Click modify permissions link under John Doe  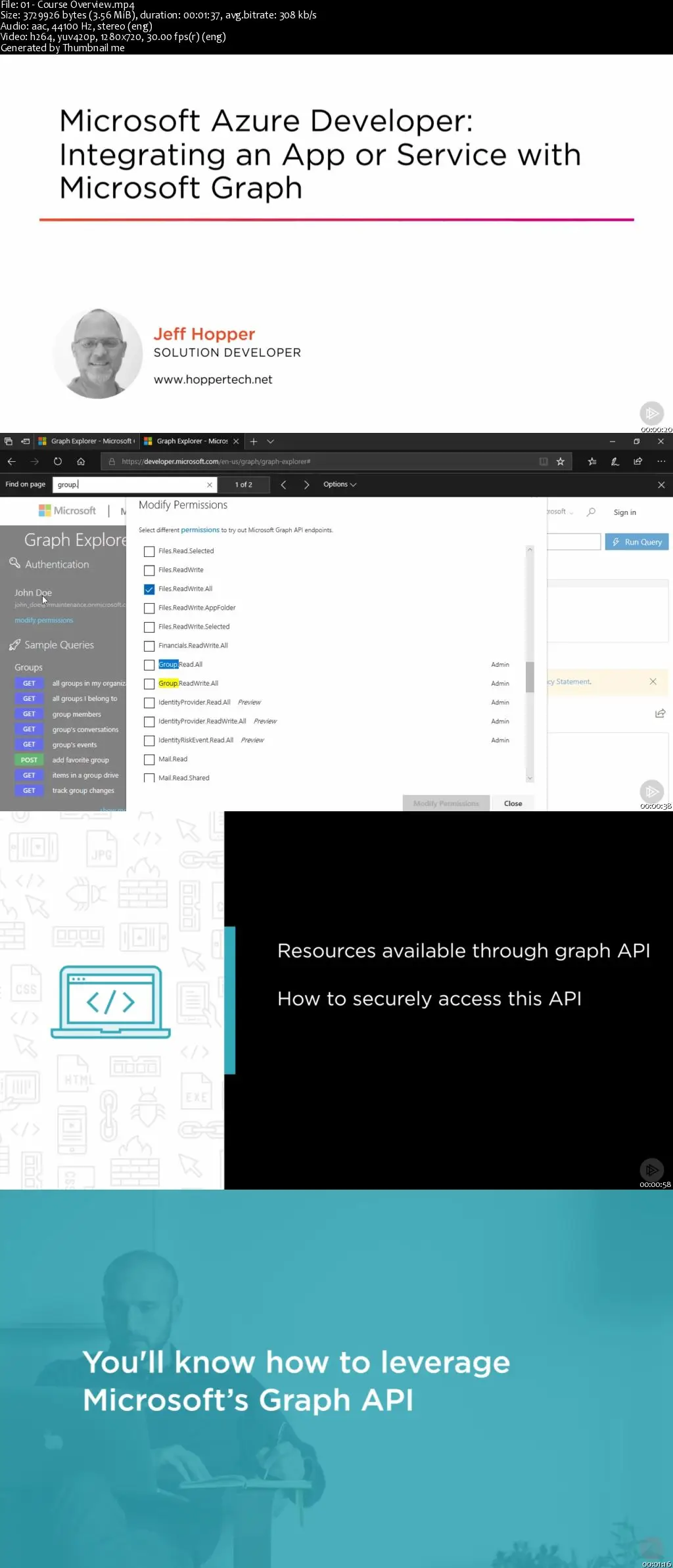coord(44,620)
